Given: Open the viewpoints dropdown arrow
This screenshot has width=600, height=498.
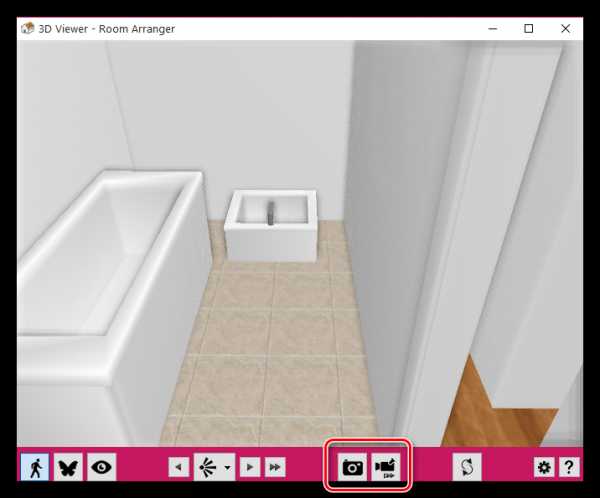Looking at the screenshot, I should (x=228, y=467).
